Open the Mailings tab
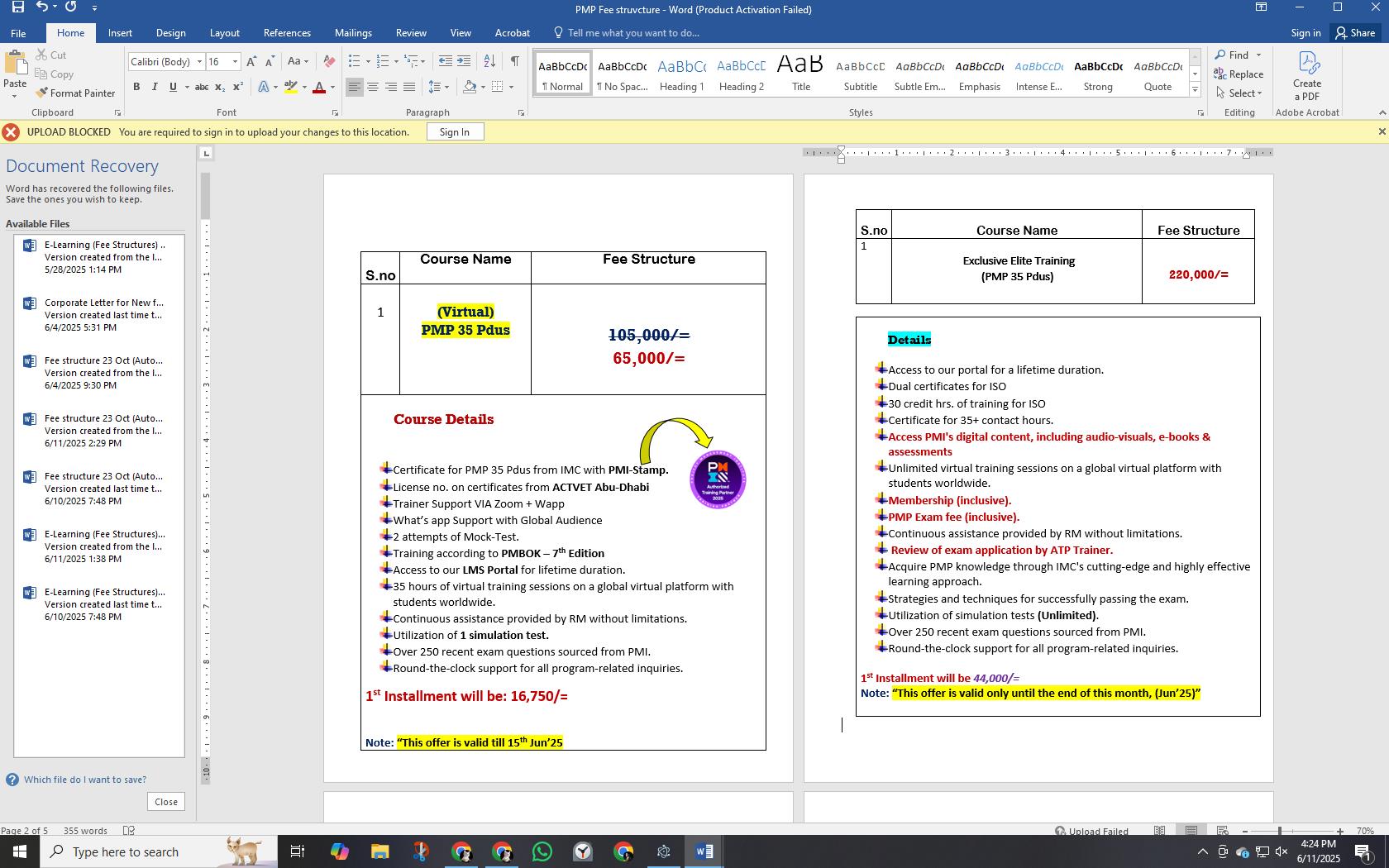This screenshot has height=868, width=1389. coord(353,33)
